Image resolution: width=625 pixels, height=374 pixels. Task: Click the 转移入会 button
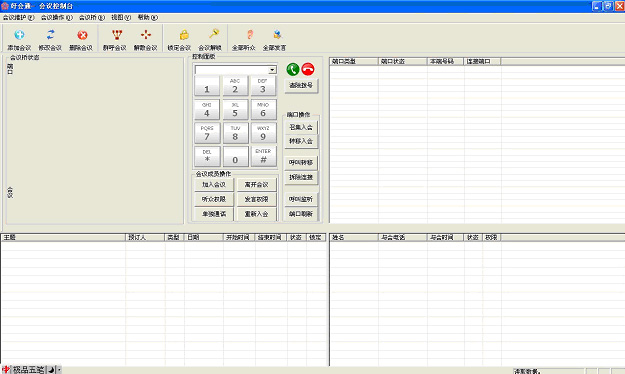[x=301, y=142]
